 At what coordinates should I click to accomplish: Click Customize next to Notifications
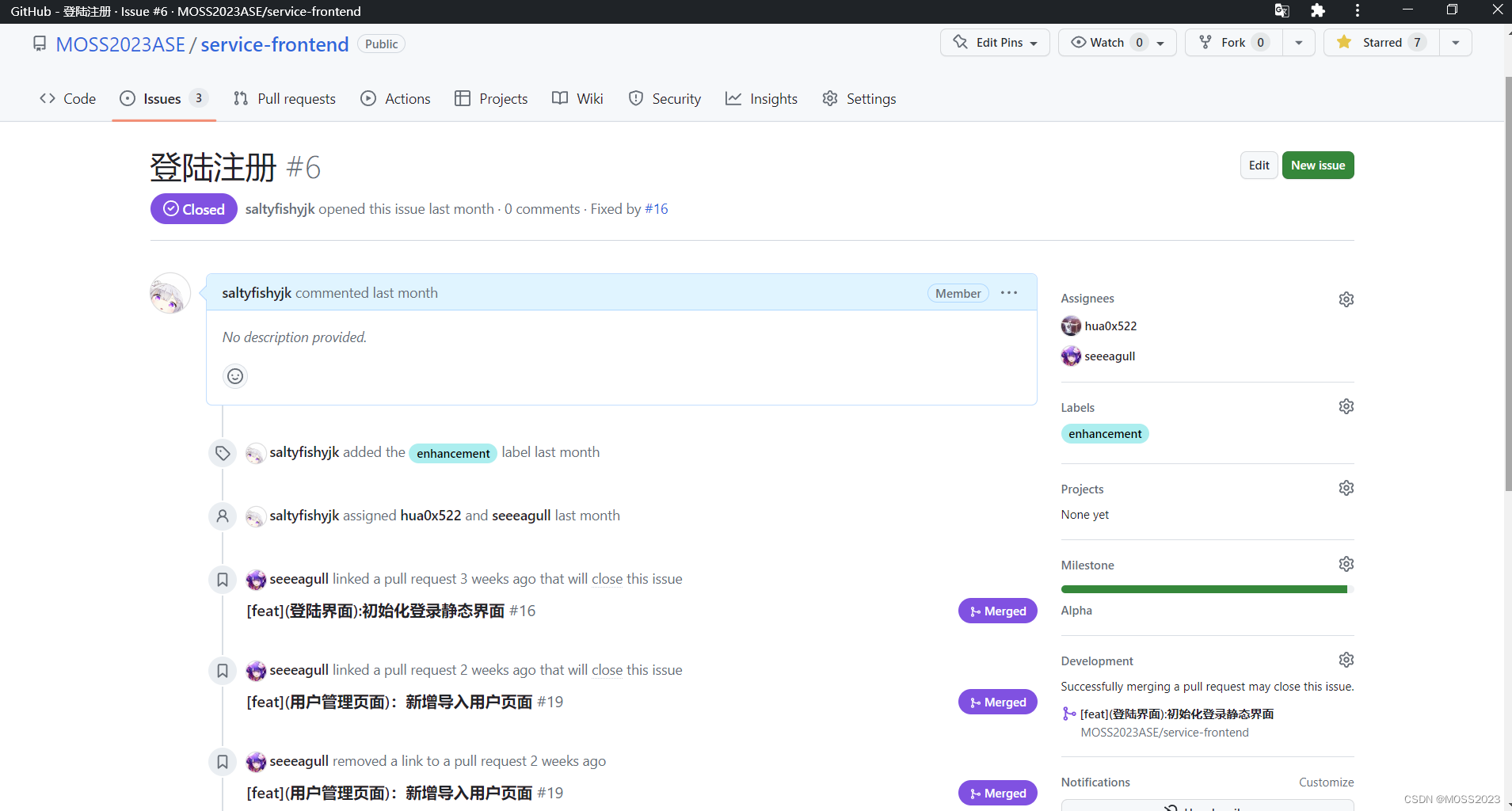click(x=1326, y=782)
